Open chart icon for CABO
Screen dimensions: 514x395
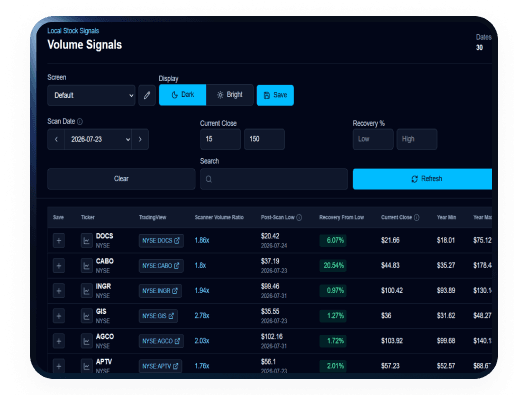[87, 266]
